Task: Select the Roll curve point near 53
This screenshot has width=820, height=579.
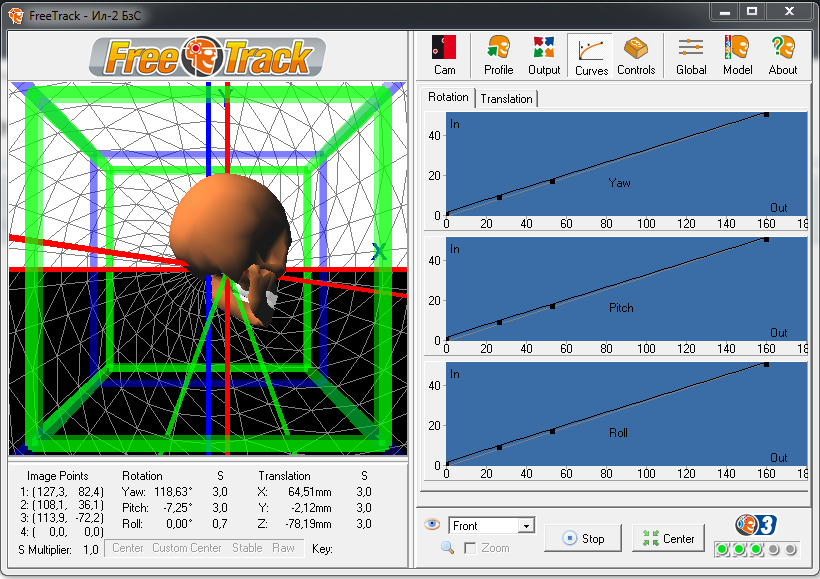Action: point(552,431)
